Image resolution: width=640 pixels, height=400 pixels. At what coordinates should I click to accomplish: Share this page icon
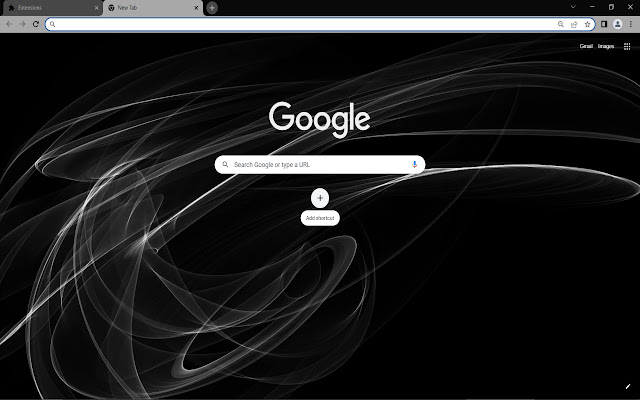(x=574, y=24)
